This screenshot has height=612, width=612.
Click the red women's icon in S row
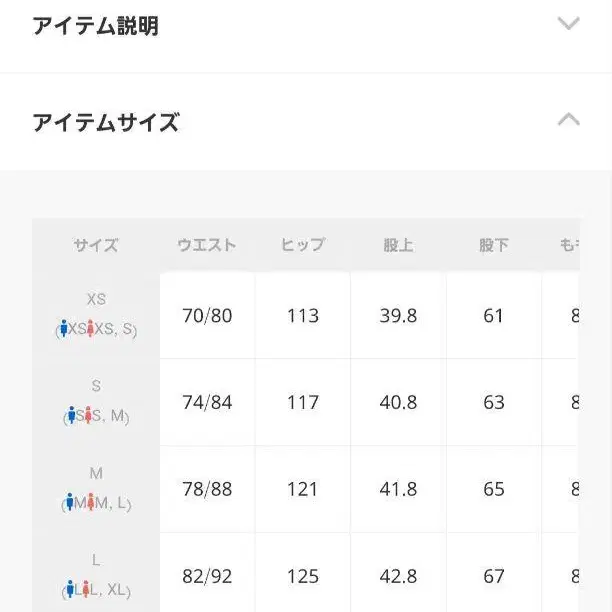[89, 416]
